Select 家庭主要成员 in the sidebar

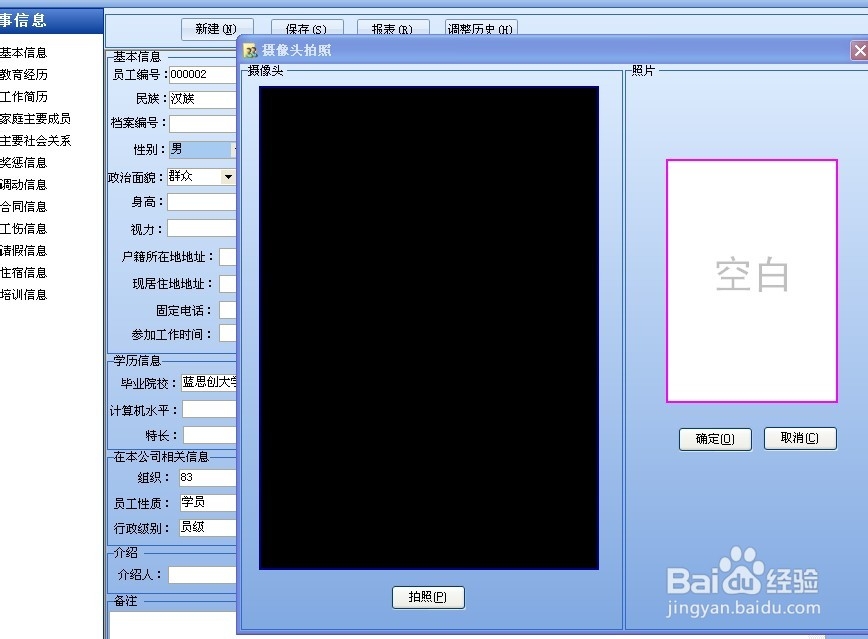[x=35, y=118]
